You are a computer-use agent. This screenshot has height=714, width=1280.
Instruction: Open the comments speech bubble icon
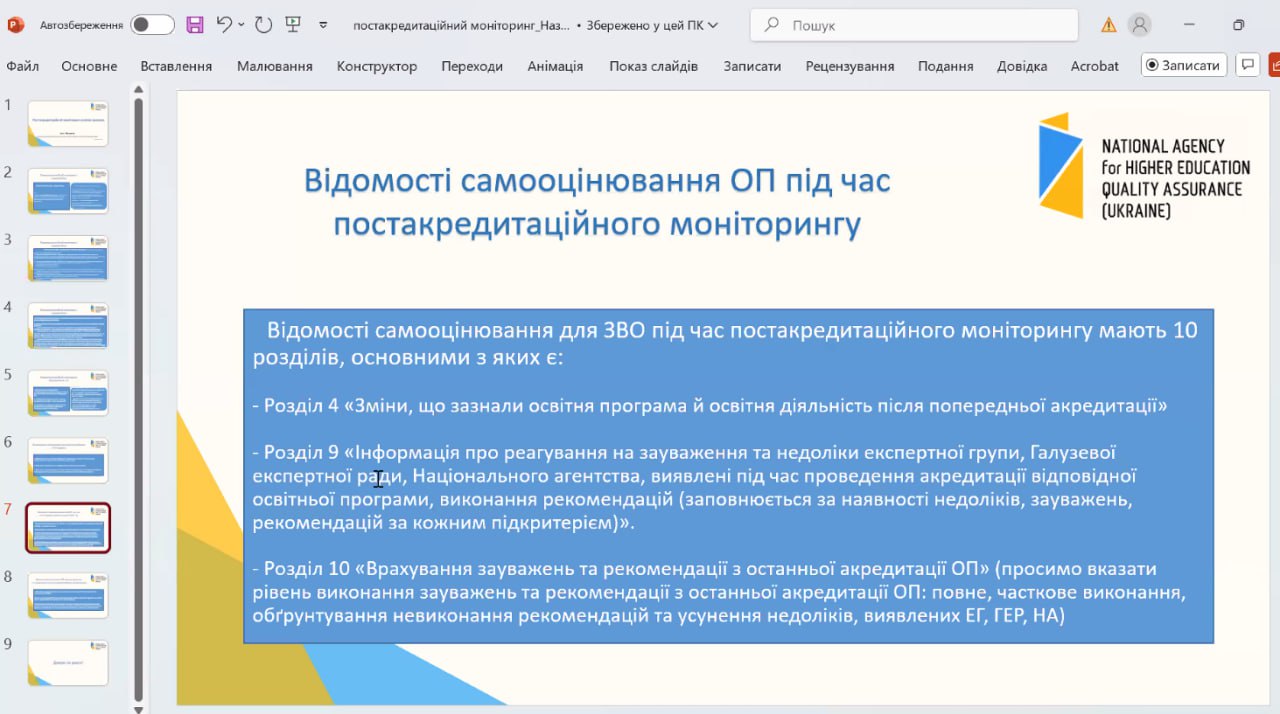[x=1247, y=65]
